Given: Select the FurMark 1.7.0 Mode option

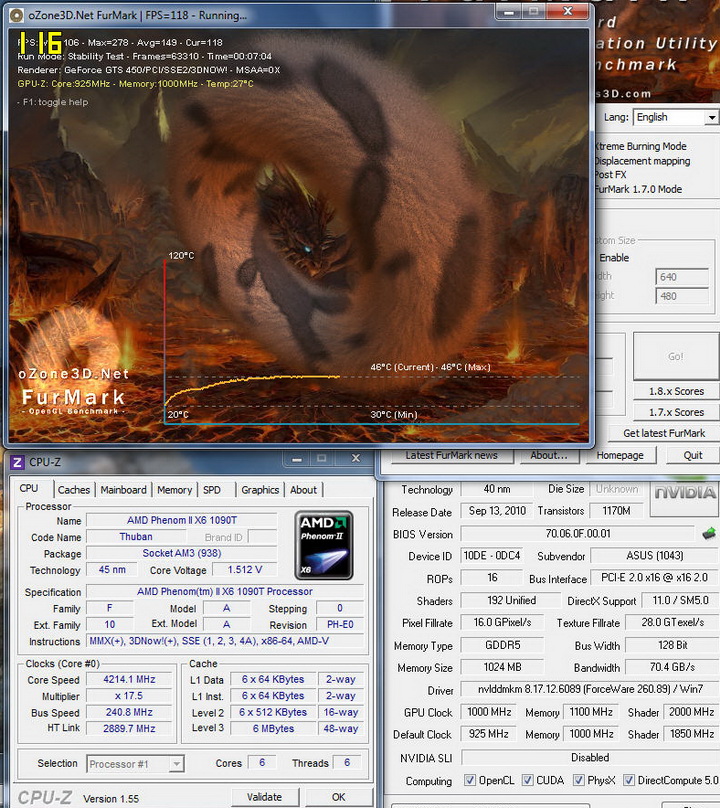Looking at the screenshot, I should 639,189.
